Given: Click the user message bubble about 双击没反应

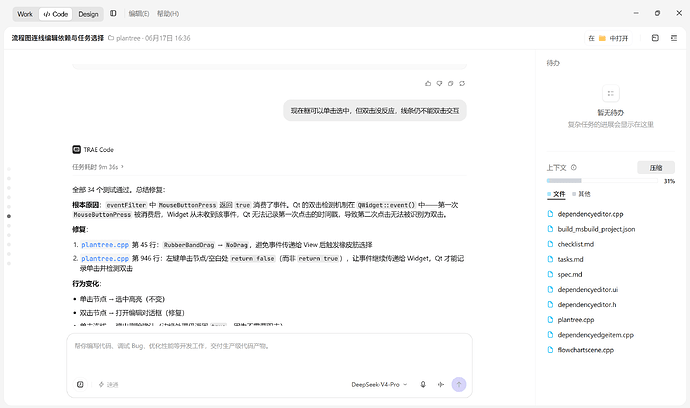Looking at the screenshot, I should [375, 111].
